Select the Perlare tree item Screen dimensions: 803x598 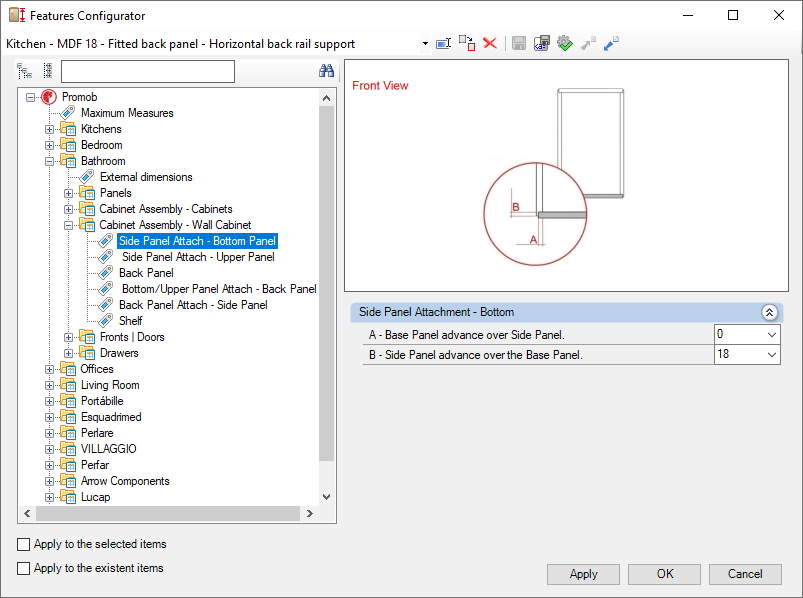coord(97,433)
